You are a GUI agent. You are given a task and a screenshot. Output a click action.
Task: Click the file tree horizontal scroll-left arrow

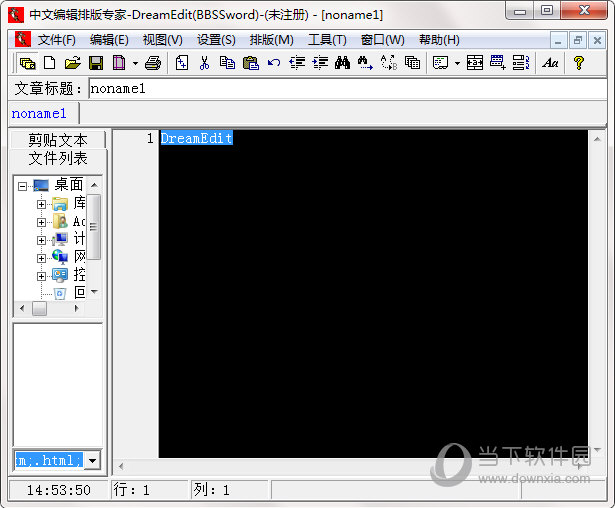[x=22, y=308]
